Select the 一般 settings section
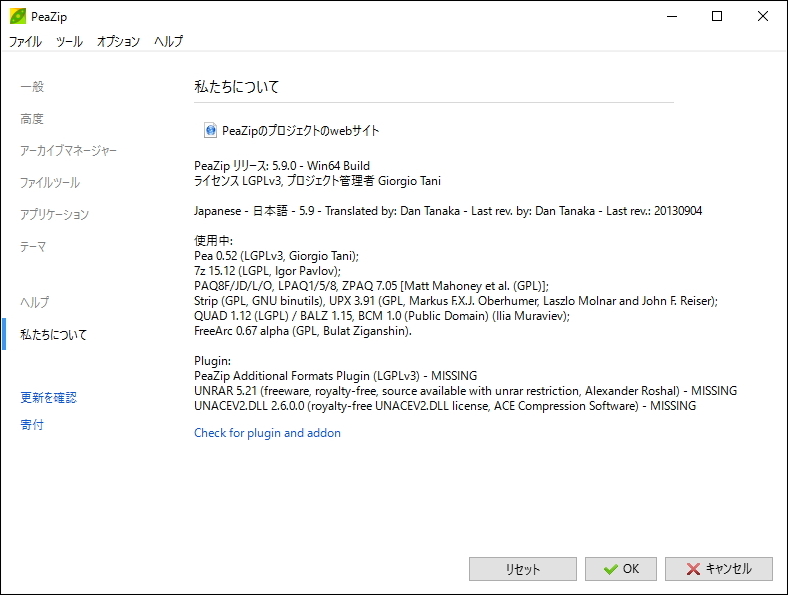The image size is (788, 595). click(32, 86)
